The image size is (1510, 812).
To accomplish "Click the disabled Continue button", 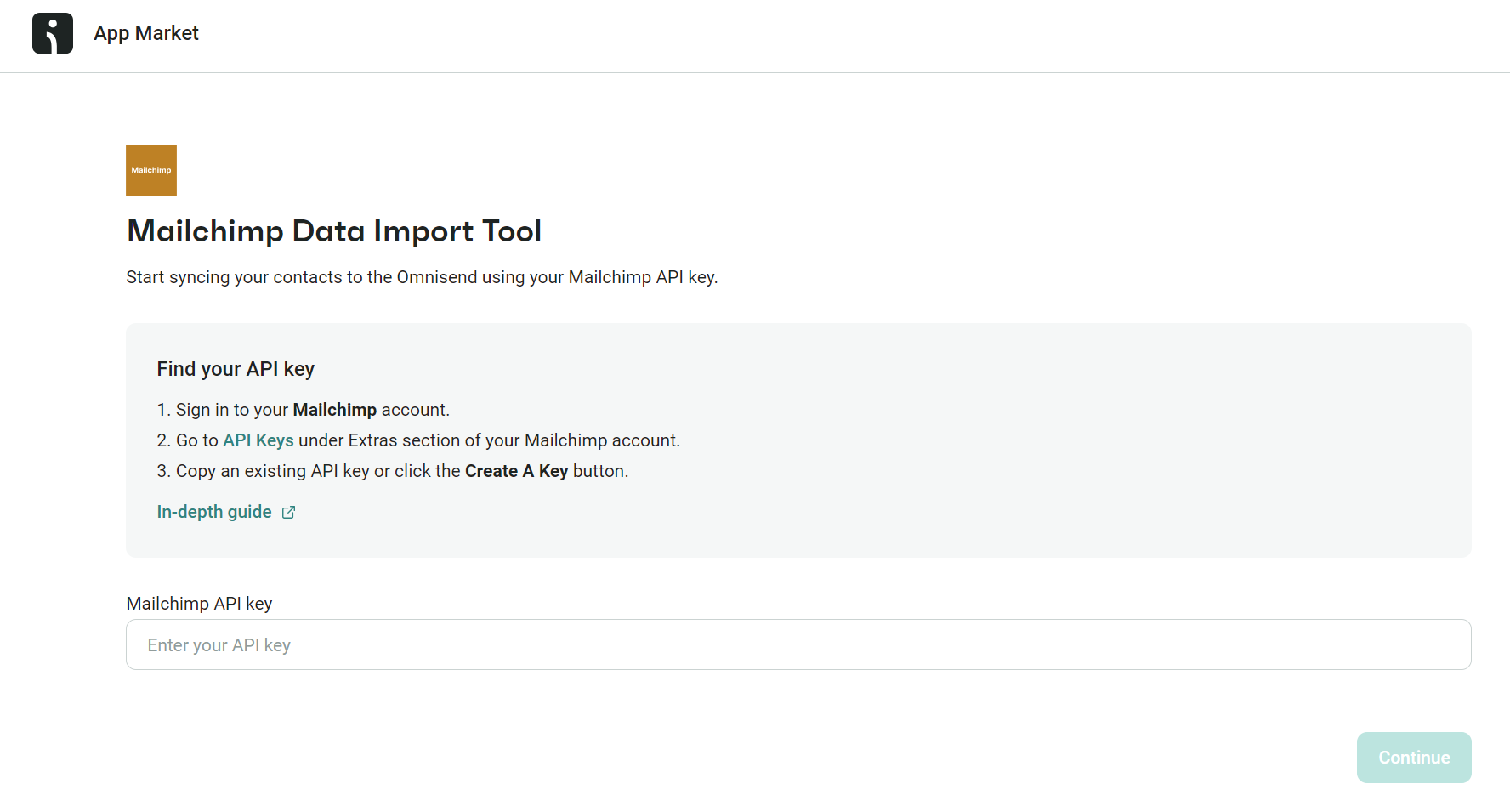I will click(x=1413, y=757).
